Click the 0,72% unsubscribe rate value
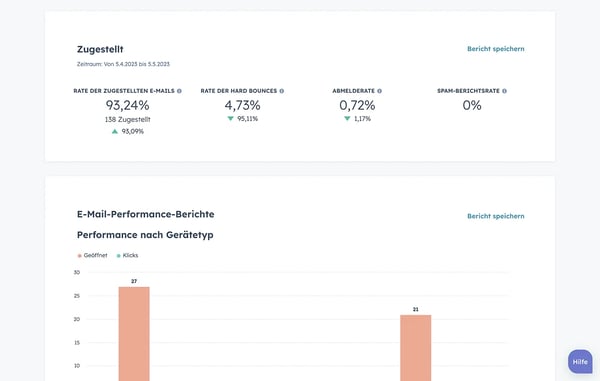This screenshot has height=381, width=600. 357,105
